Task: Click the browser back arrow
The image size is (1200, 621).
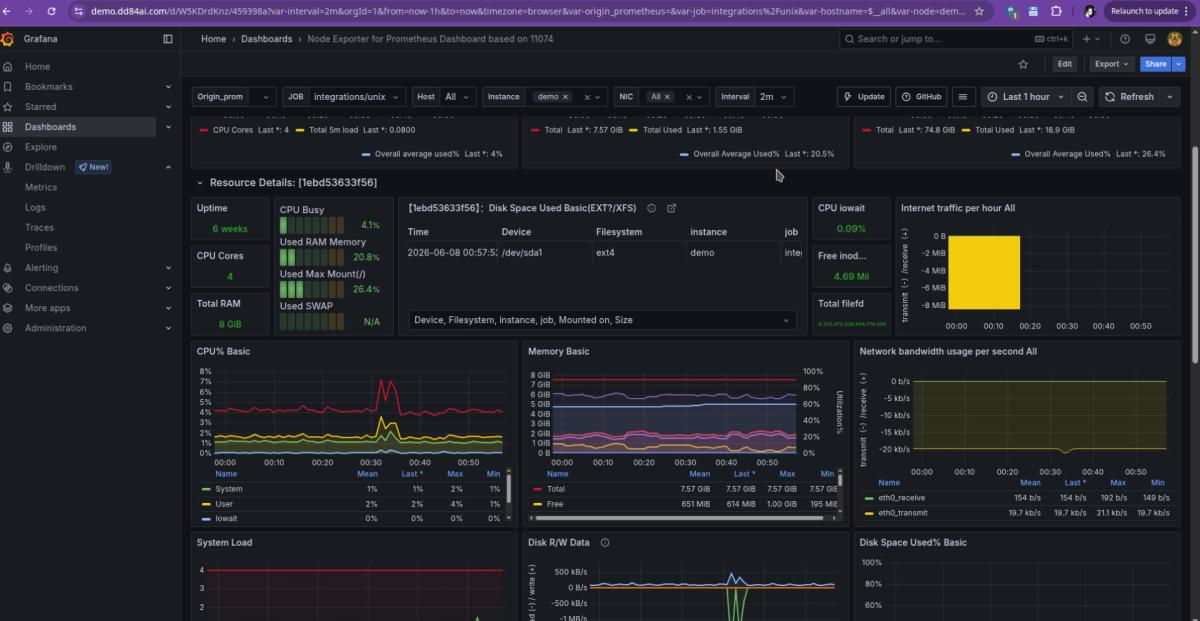Action: (8, 11)
